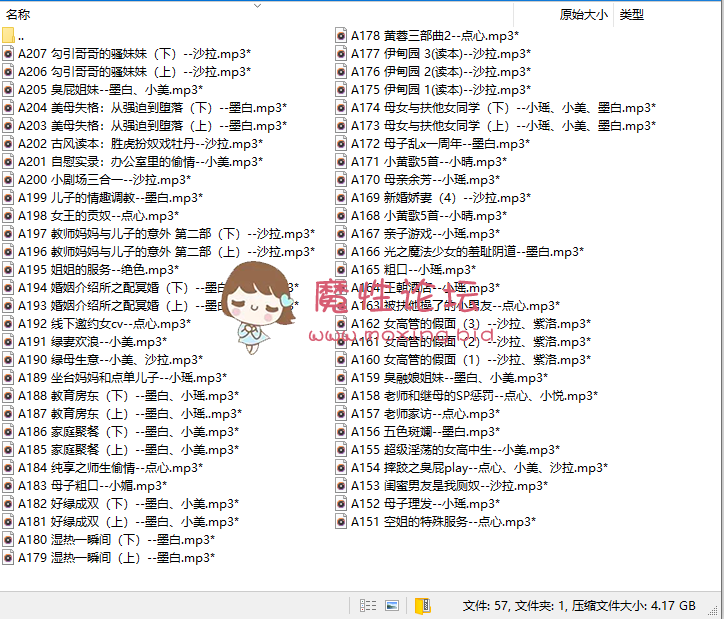The image size is (724, 619).
Task: Click the mp3 file icon for A198
Action: point(8,216)
